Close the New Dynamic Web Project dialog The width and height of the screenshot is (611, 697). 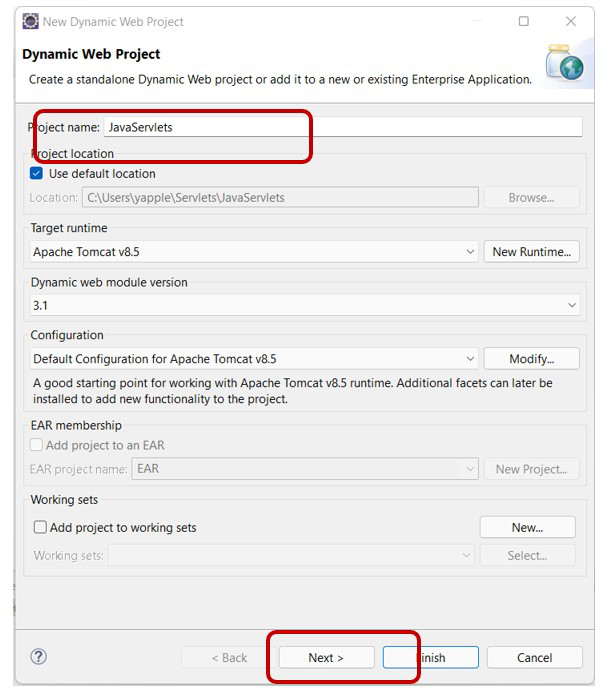[571, 21]
